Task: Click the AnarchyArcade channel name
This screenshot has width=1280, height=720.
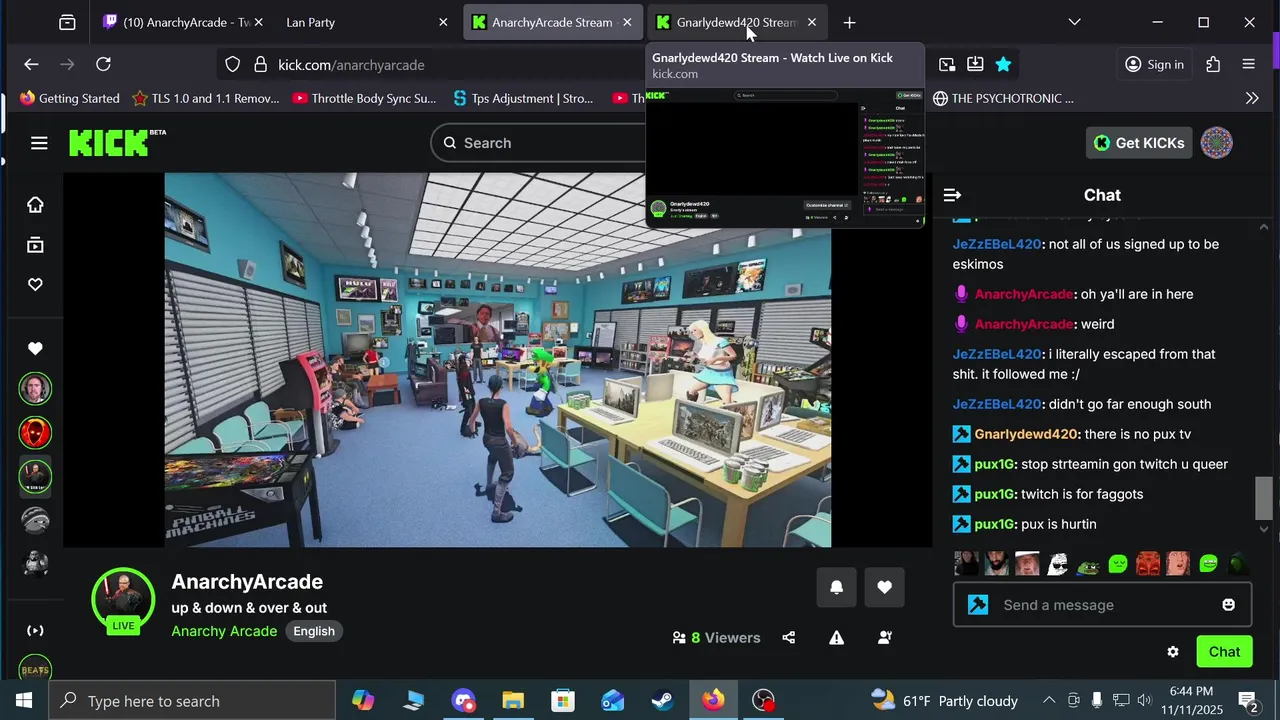Action: [247, 582]
